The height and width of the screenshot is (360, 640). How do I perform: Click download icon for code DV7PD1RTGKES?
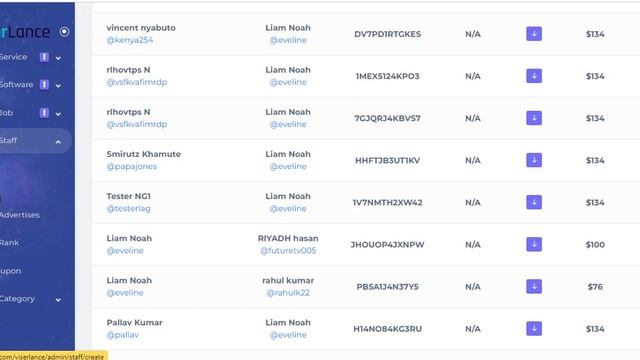534,34
